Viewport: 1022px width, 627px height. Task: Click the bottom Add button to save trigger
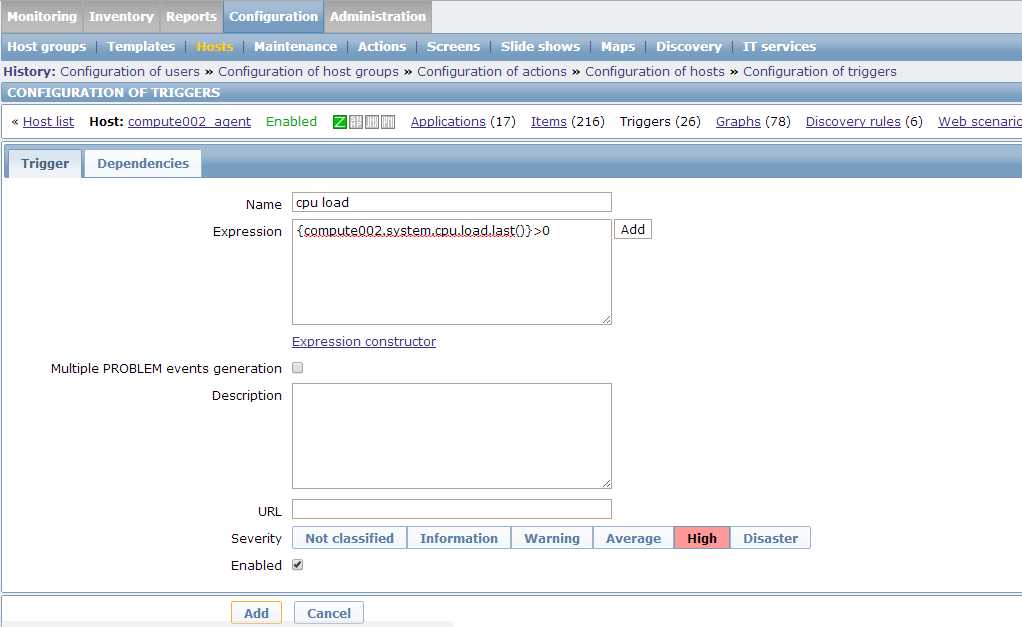tap(256, 613)
